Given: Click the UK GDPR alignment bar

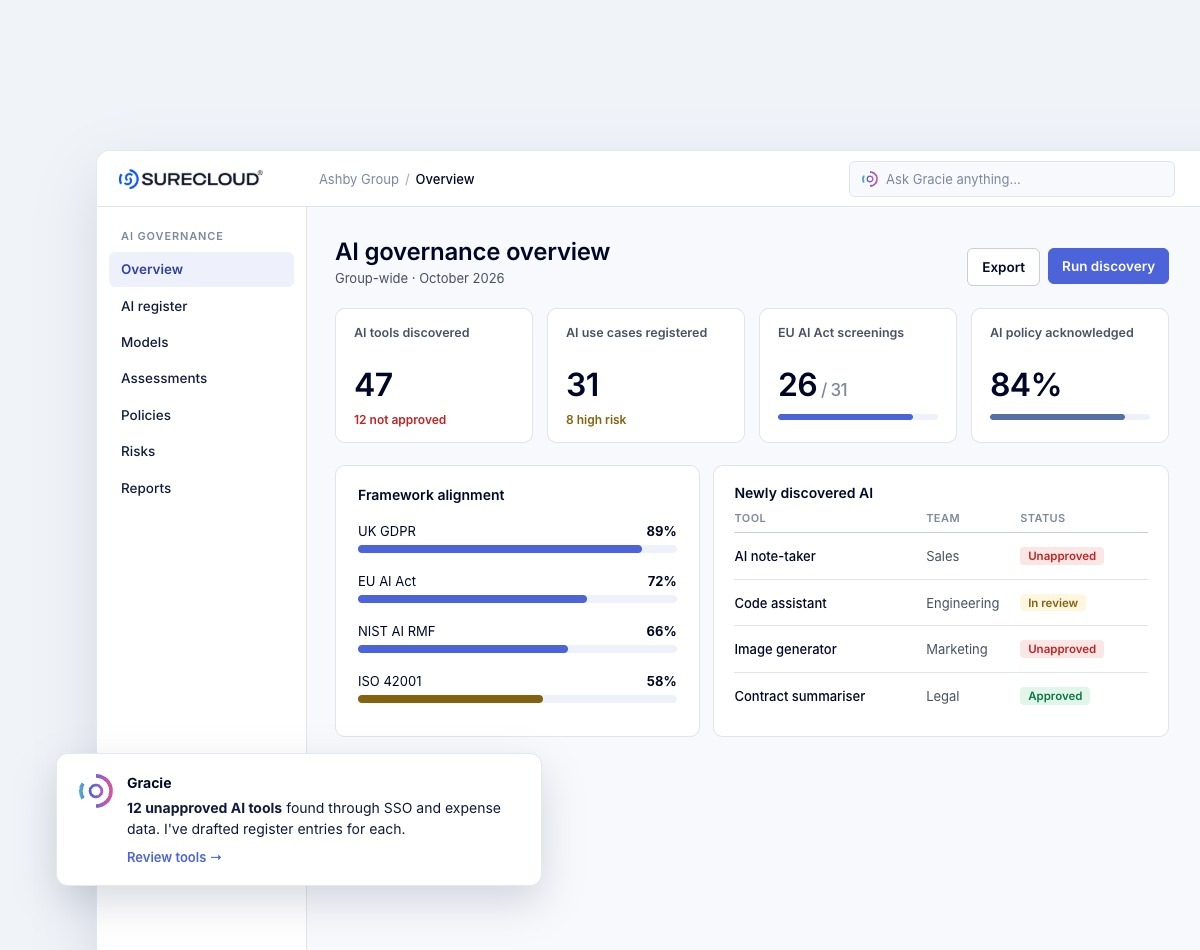Looking at the screenshot, I should pos(517,549).
